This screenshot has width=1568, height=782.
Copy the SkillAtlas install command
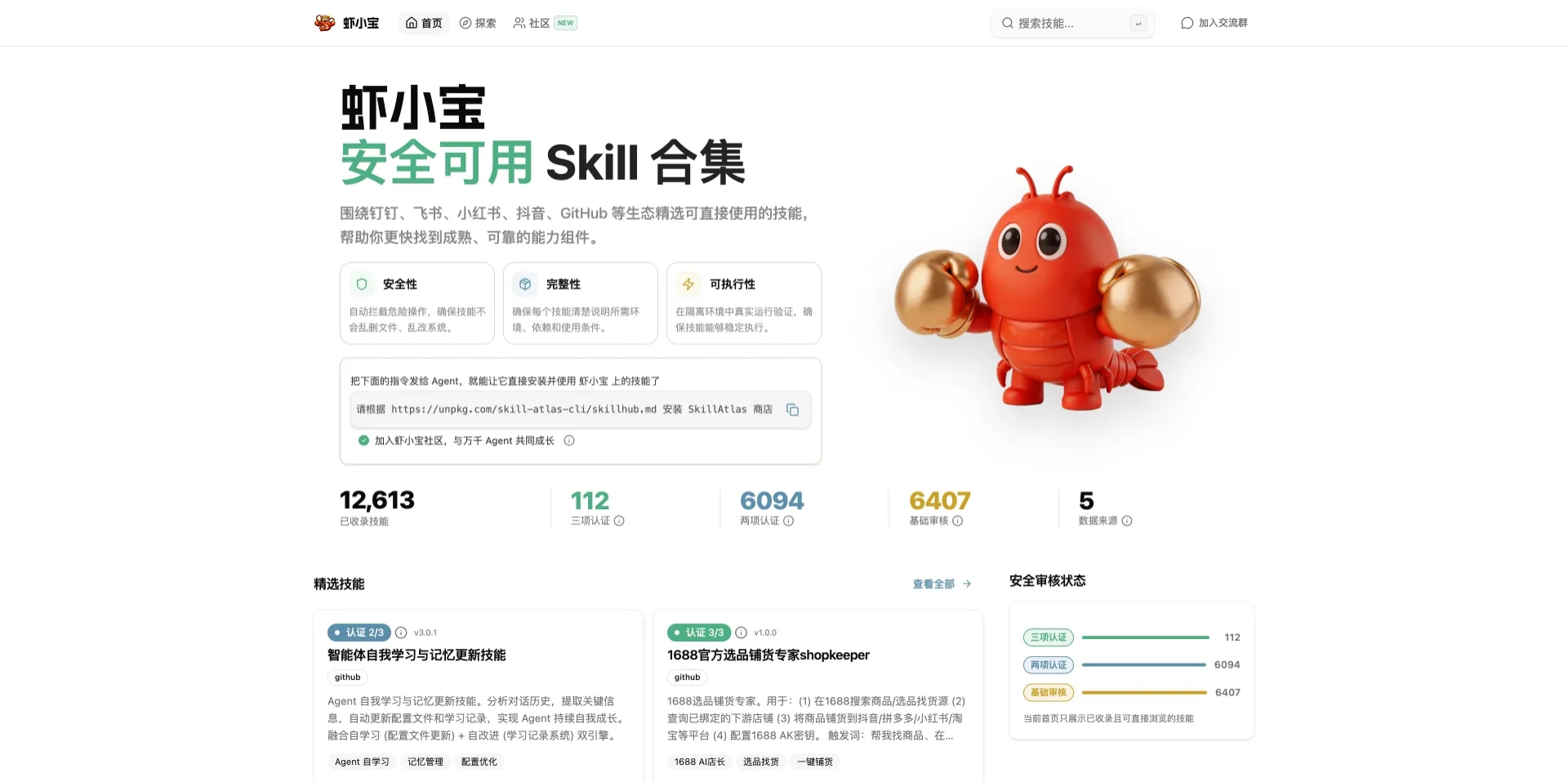tap(792, 409)
